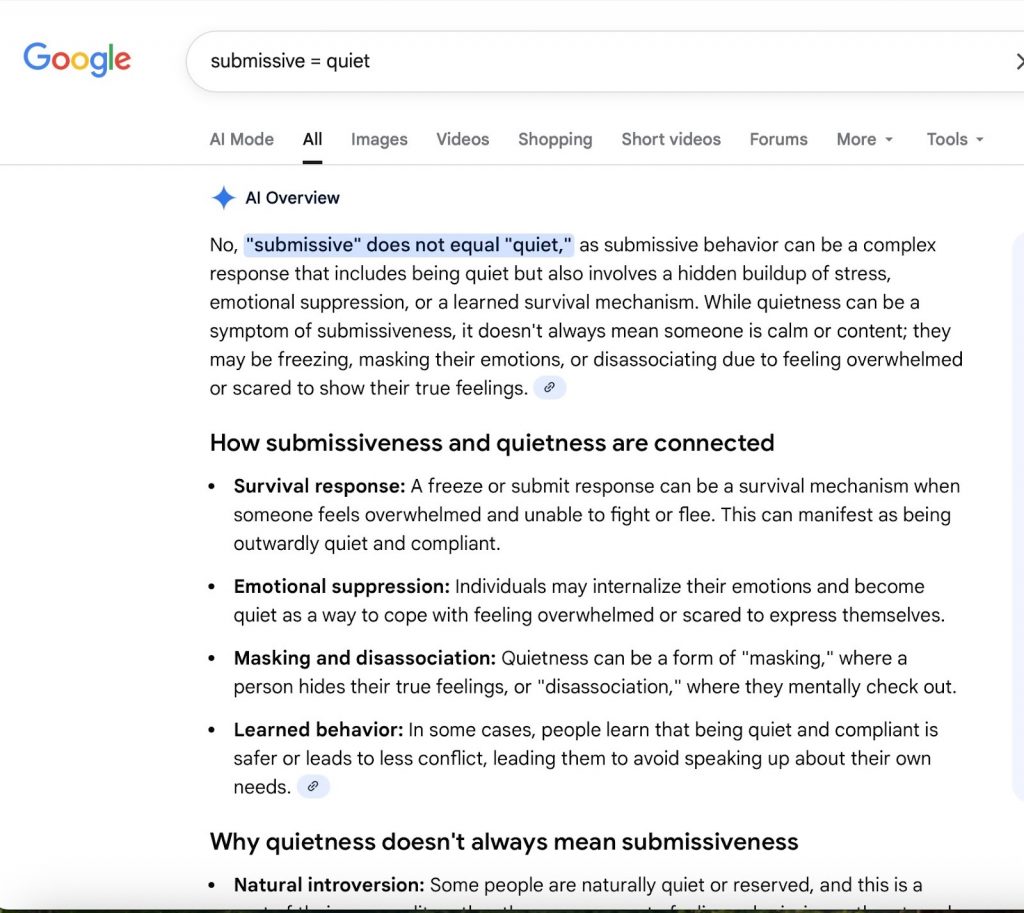Click the Google logo
The image size is (1024, 913).
[x=77, y=59]
